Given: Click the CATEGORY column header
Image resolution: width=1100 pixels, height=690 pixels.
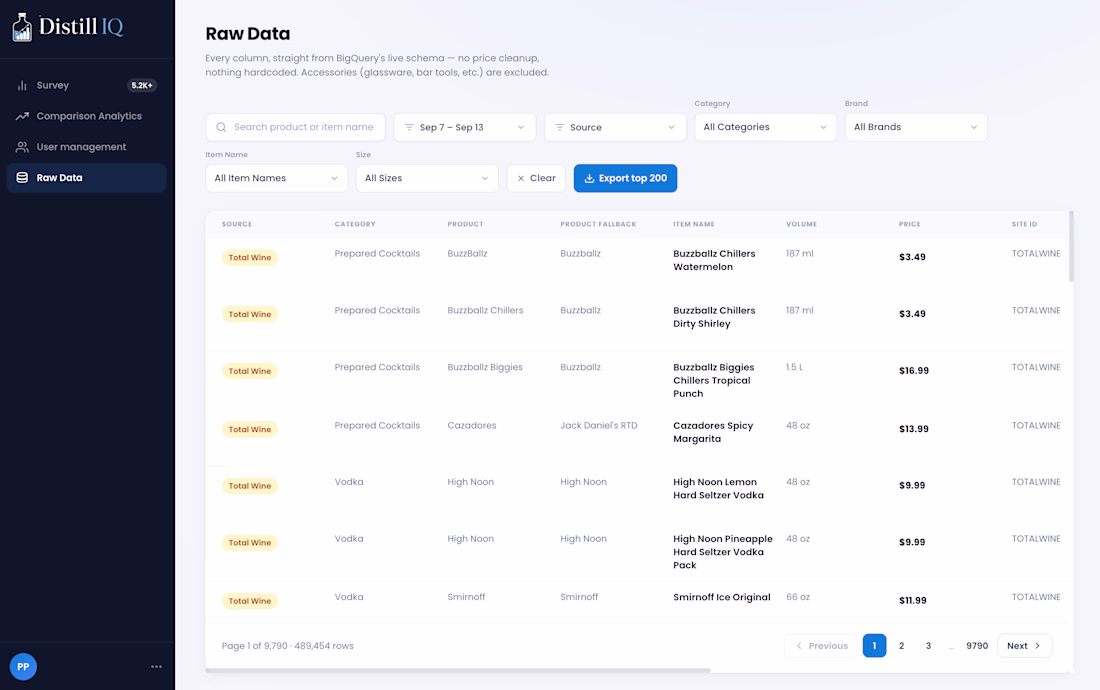Looking at the screenshot, I should [355, 224].
